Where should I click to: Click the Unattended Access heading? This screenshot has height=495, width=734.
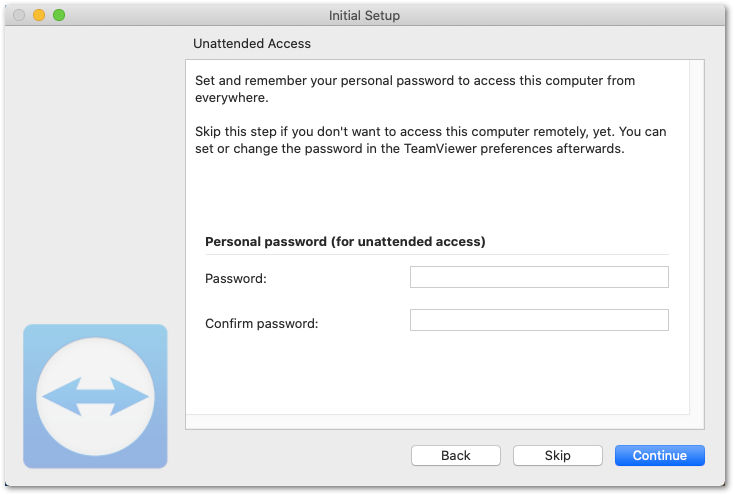[252, 44]
